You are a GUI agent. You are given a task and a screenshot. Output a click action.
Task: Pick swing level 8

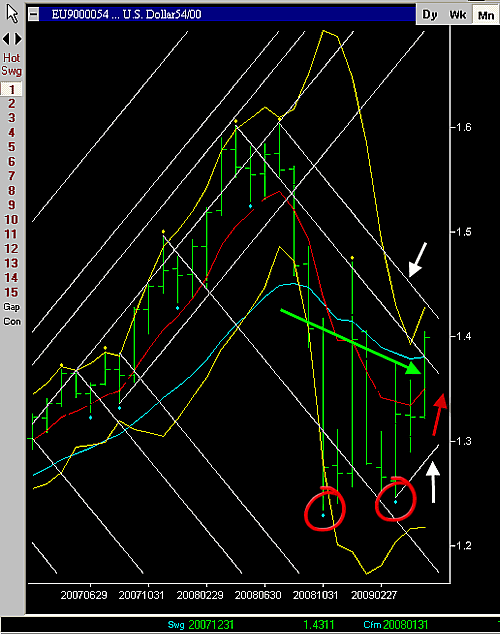(12, 190)
